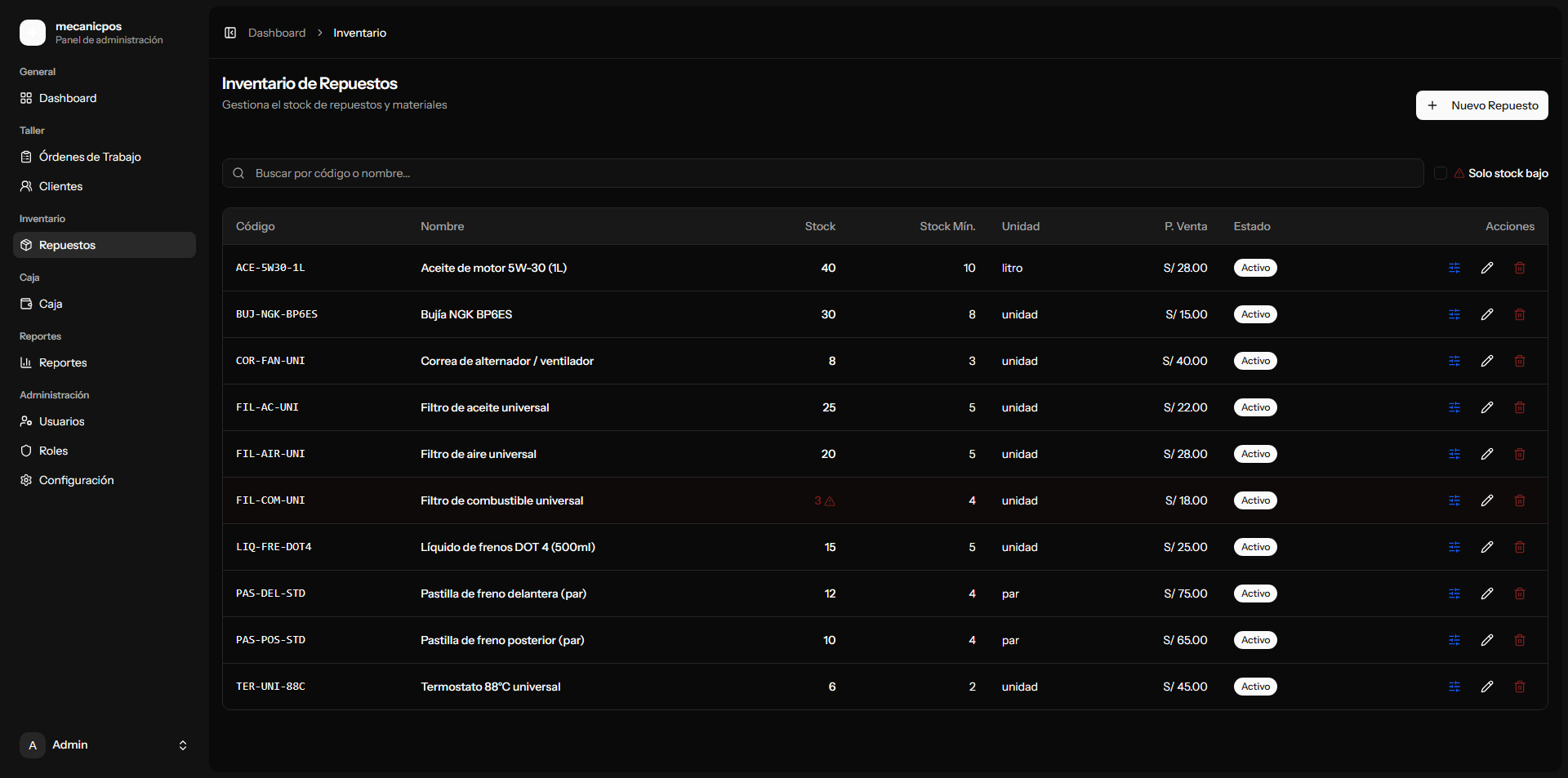The height and width of the screenshot is (778, 1568).
Task: Delete the Bujía NGK BP6ES item
Action: tap(1520, 314)
